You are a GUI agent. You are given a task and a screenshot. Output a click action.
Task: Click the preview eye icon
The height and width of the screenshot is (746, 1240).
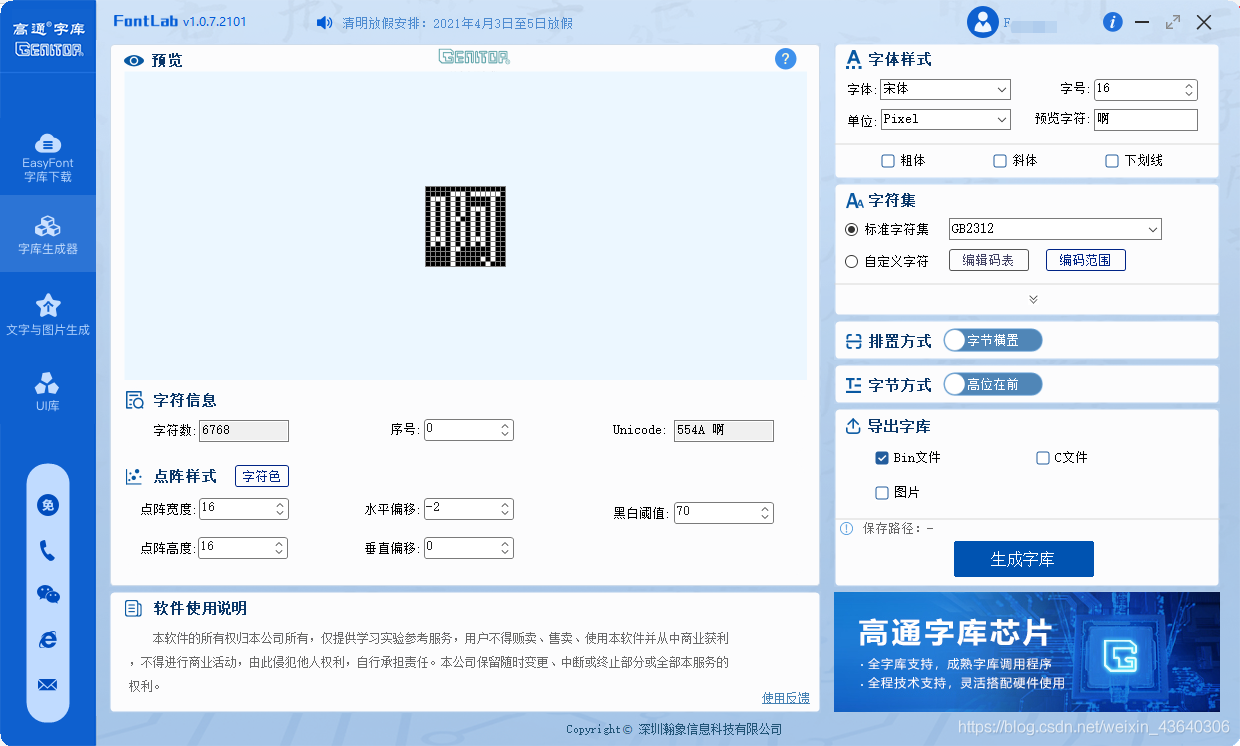(134, 60)
